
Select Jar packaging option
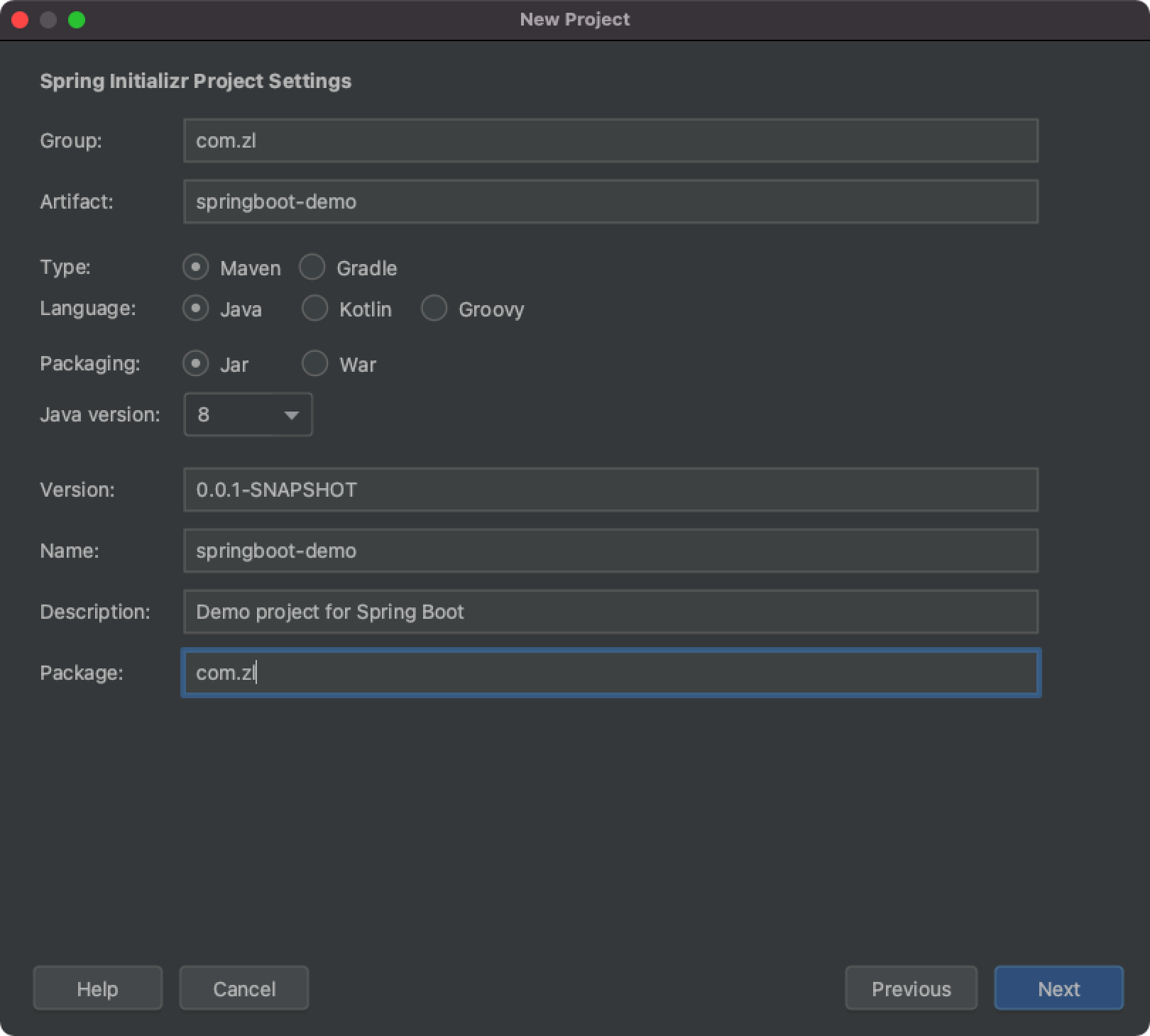(x=195, y=364)
